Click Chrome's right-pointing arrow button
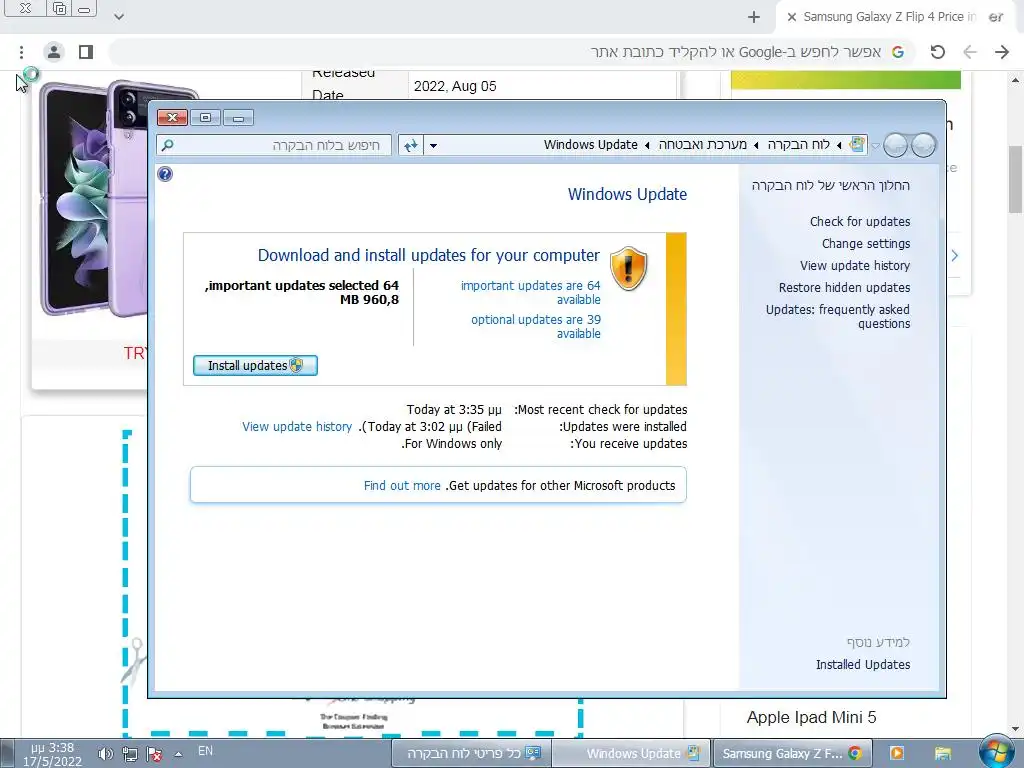The image size is (1024, 768). coord(1002,52)
